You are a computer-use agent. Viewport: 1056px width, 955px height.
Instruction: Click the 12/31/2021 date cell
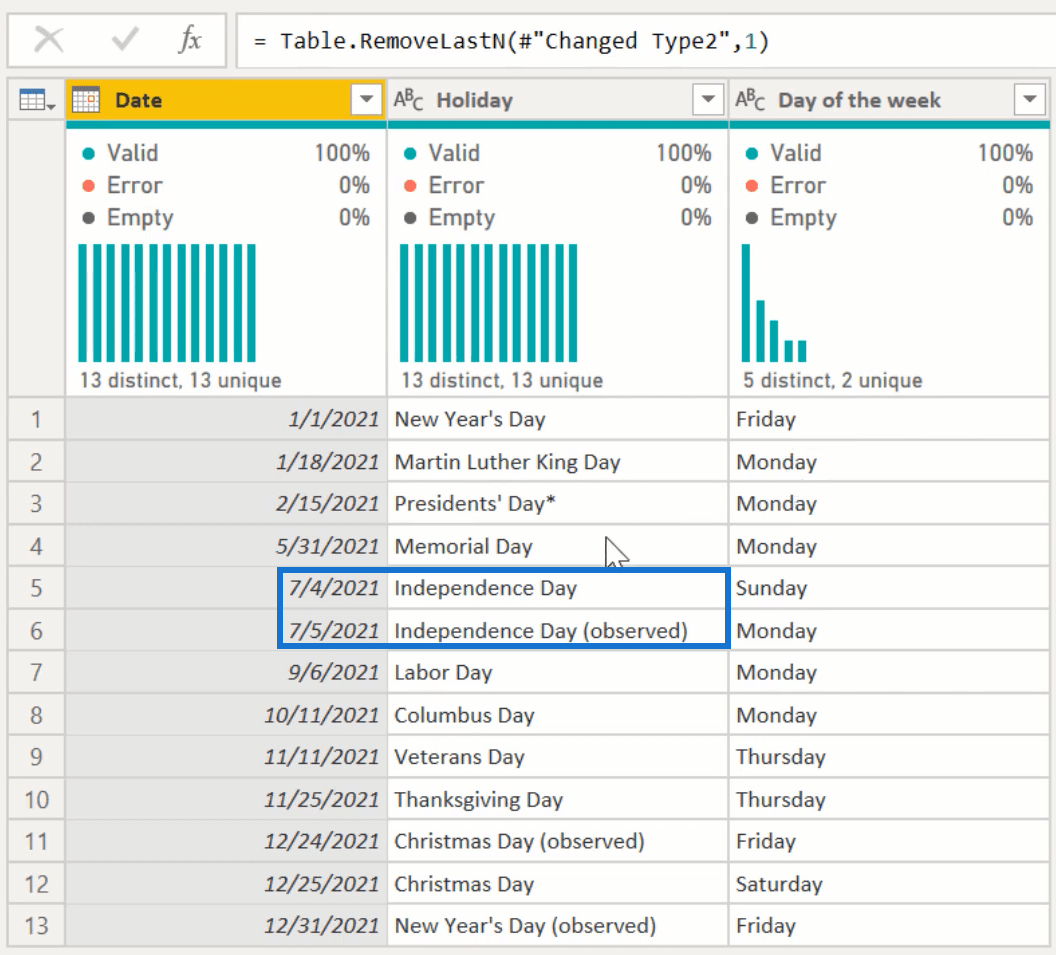click(226, 926)
